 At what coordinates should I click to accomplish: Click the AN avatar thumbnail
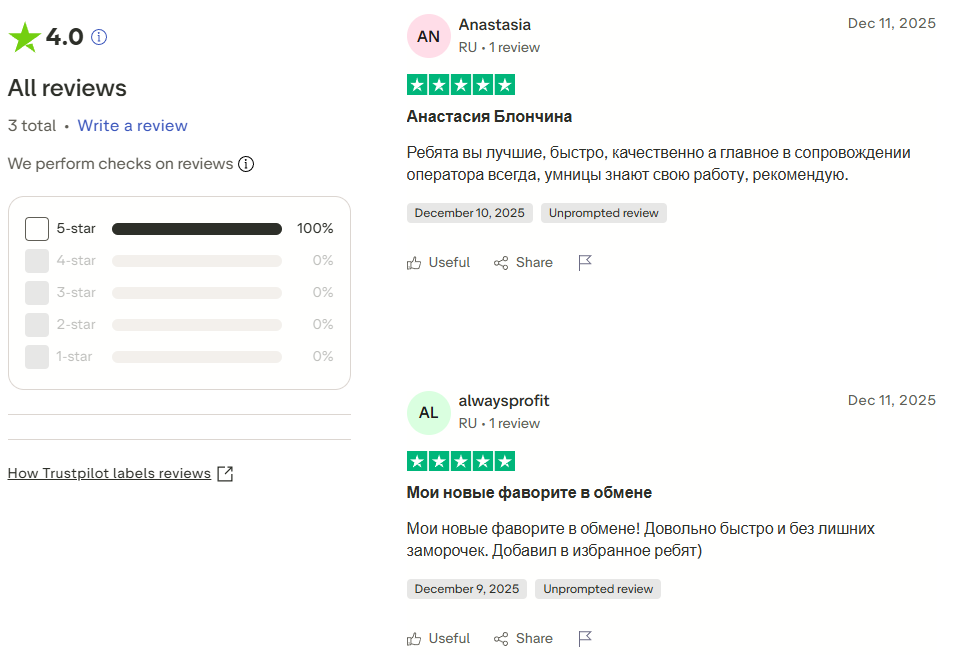pos(428,36)
